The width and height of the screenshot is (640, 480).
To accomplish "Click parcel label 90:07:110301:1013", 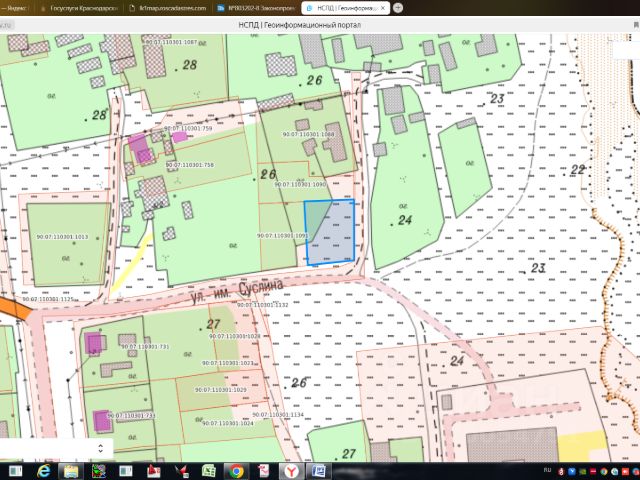I will click(x=62, y=237).
